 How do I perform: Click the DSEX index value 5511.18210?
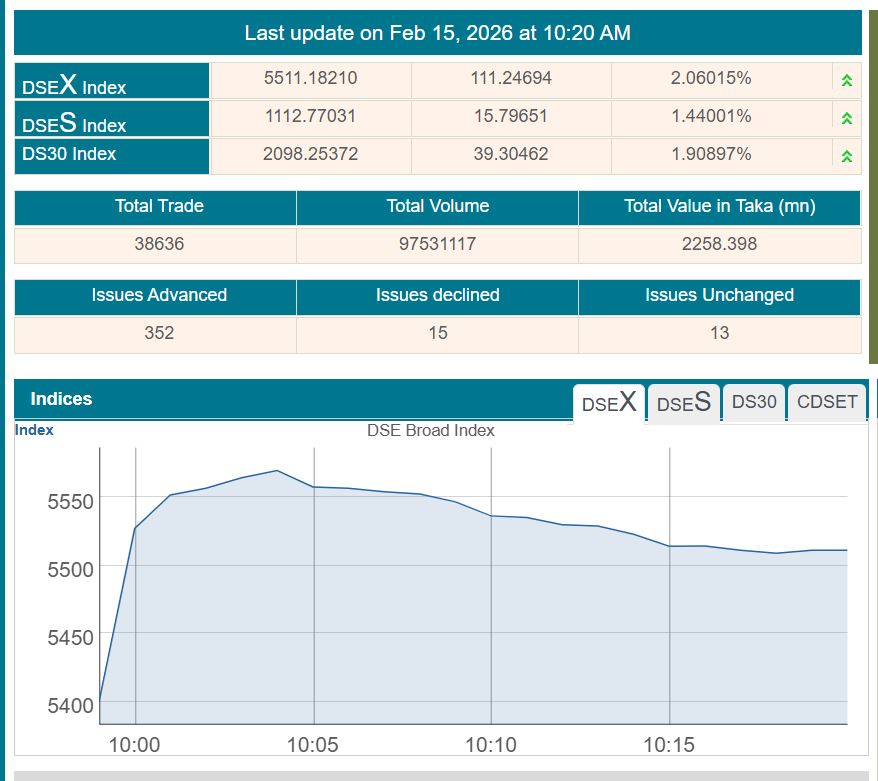(x=310, y=78)
